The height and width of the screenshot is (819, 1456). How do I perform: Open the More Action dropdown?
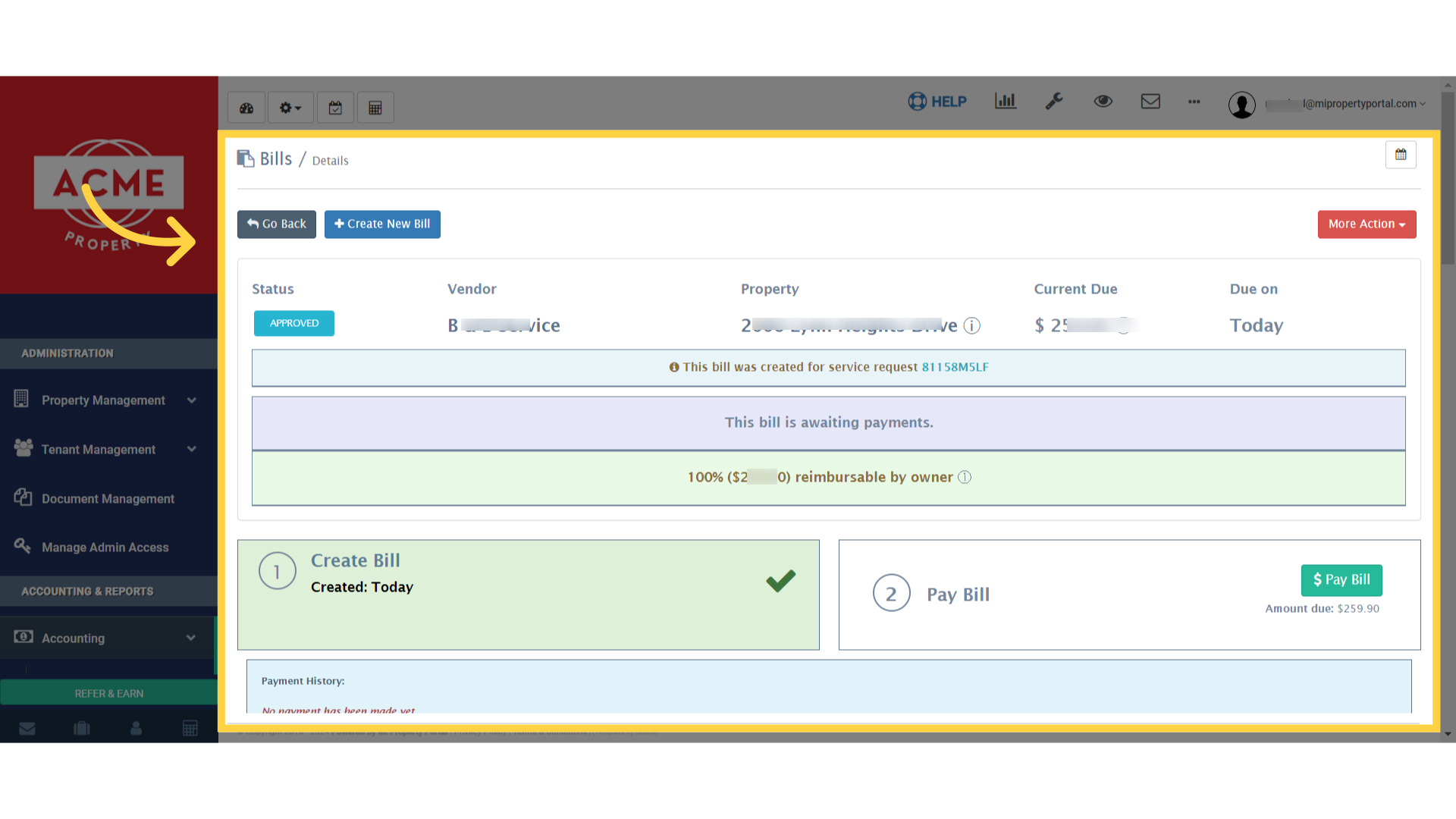pos(1367,224)
